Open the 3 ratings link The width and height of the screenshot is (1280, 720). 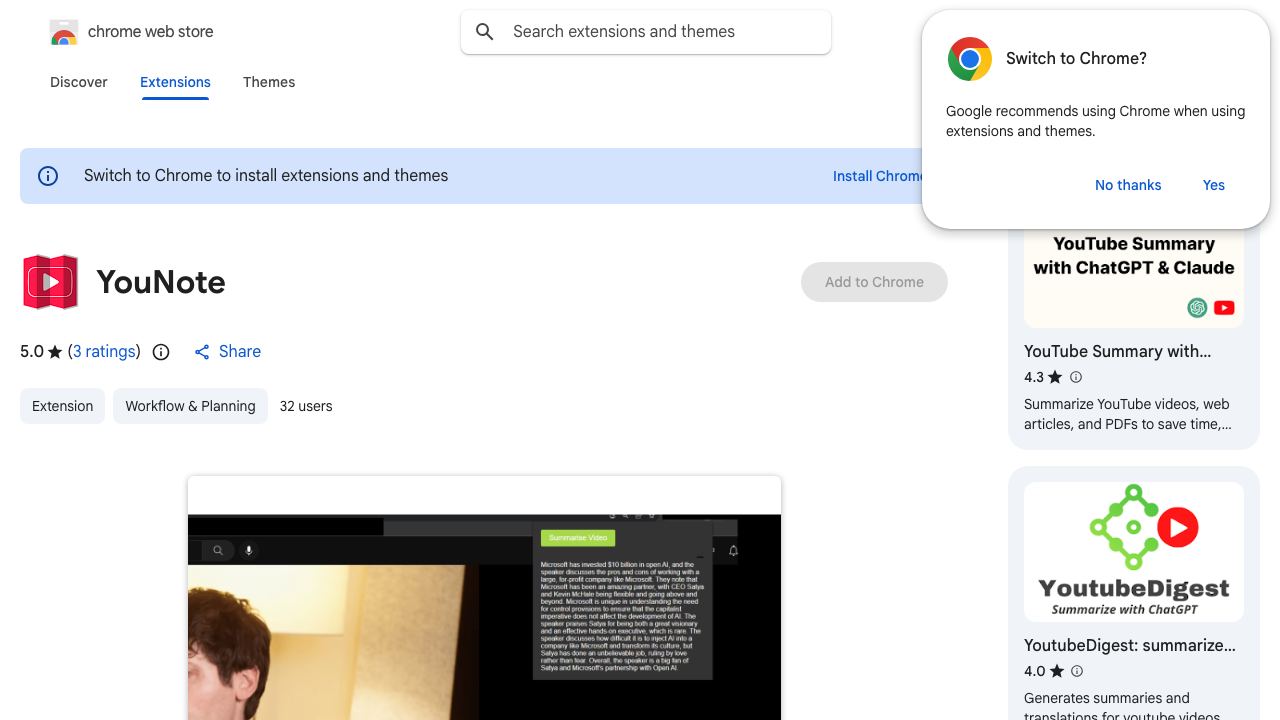pos(104,351)
